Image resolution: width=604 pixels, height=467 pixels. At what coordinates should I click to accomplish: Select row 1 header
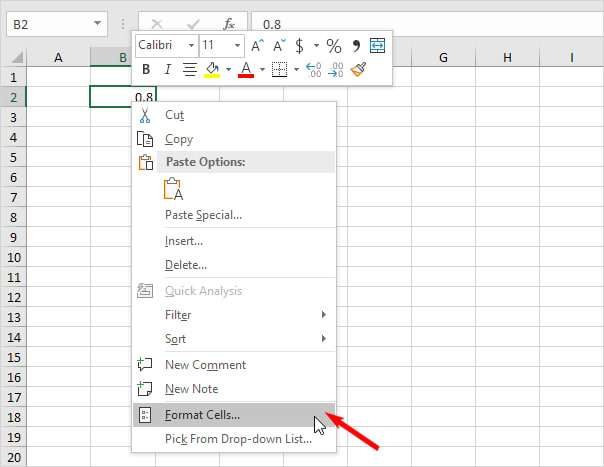pos(13,77)
